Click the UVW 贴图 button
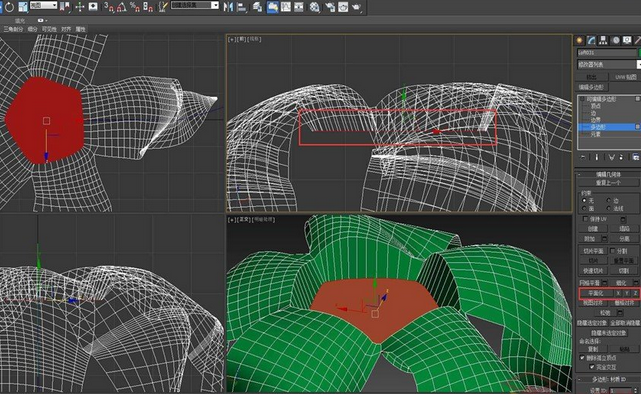 click(625, 77)
